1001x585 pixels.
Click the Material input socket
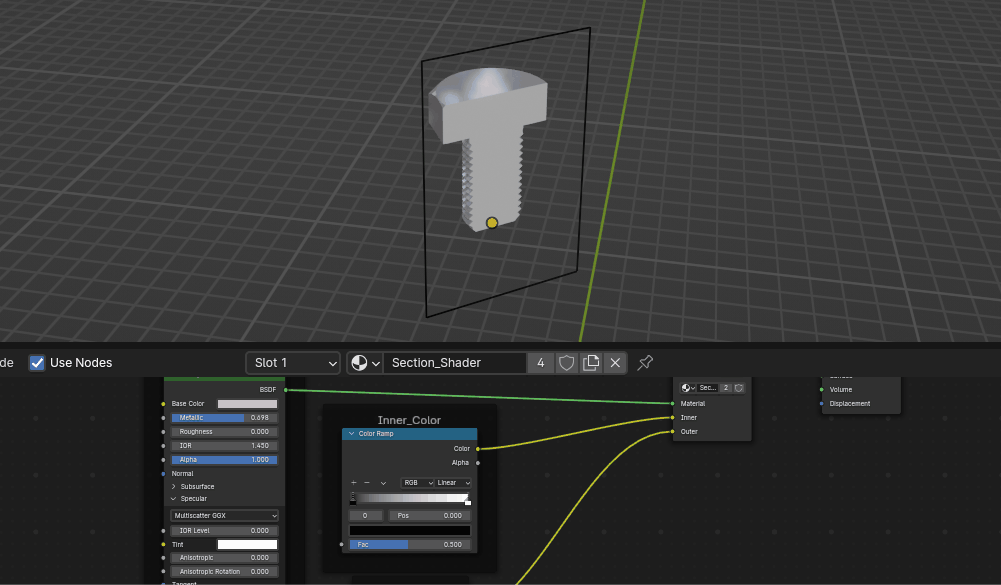pyautogui.click(x=673, y=404)
